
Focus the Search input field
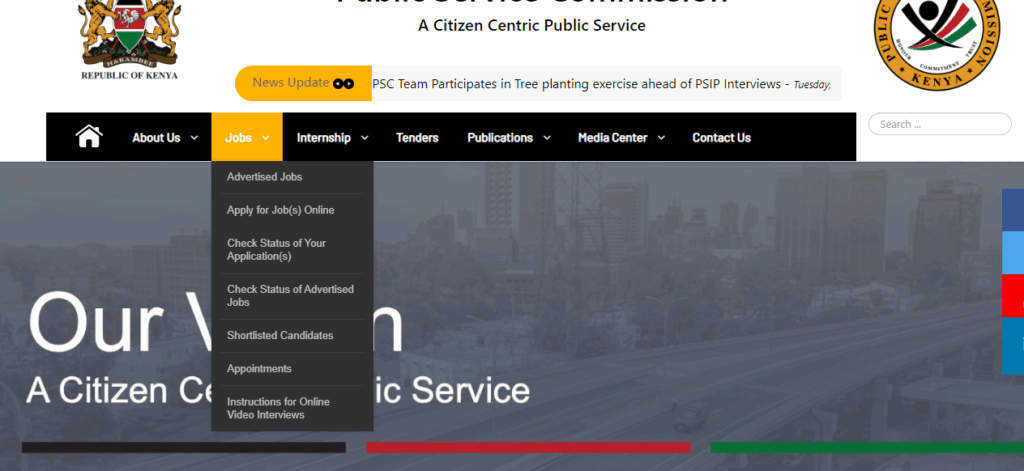click(940, 124)
